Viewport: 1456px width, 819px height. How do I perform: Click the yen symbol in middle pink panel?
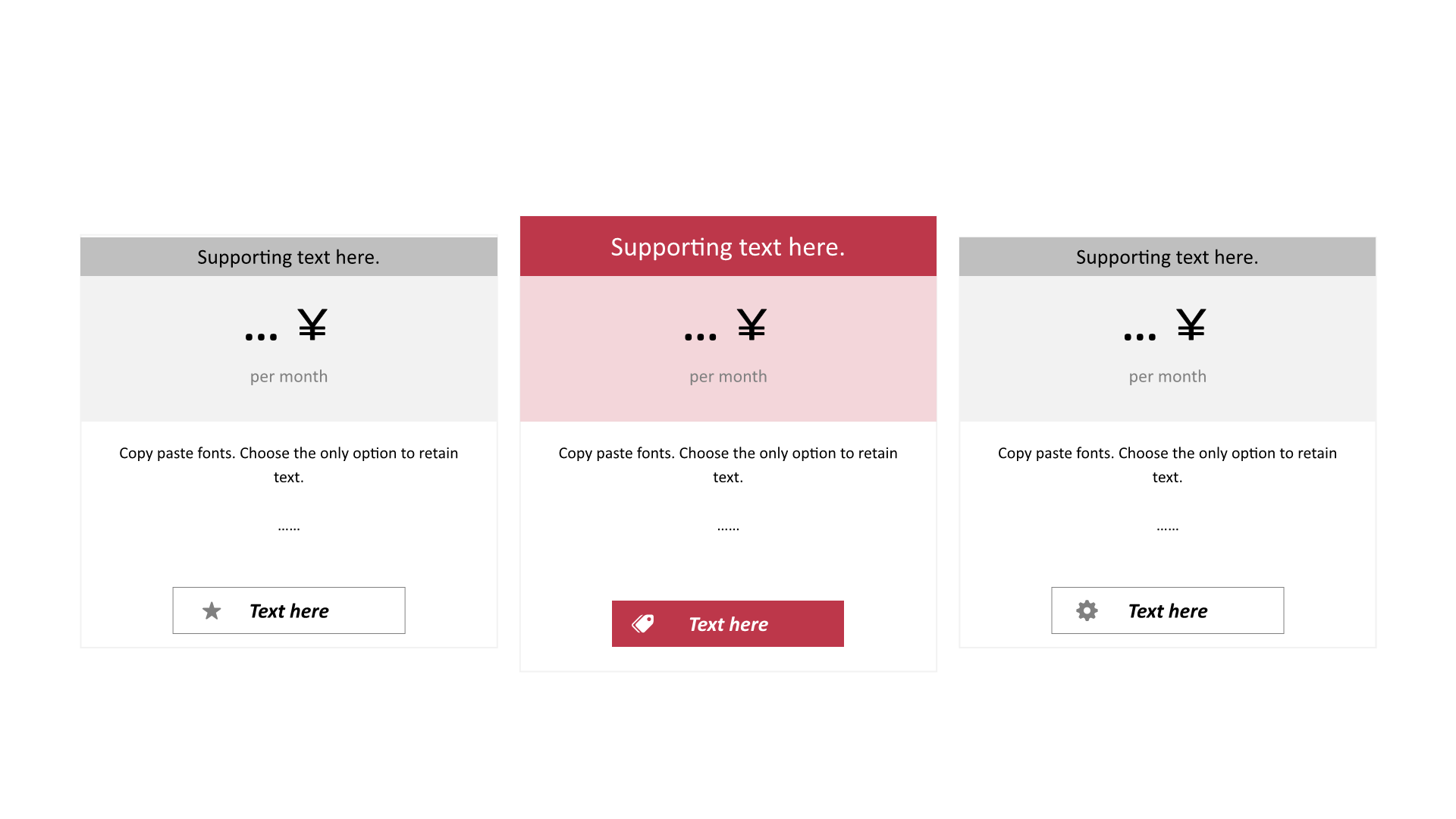coord(752,325)
